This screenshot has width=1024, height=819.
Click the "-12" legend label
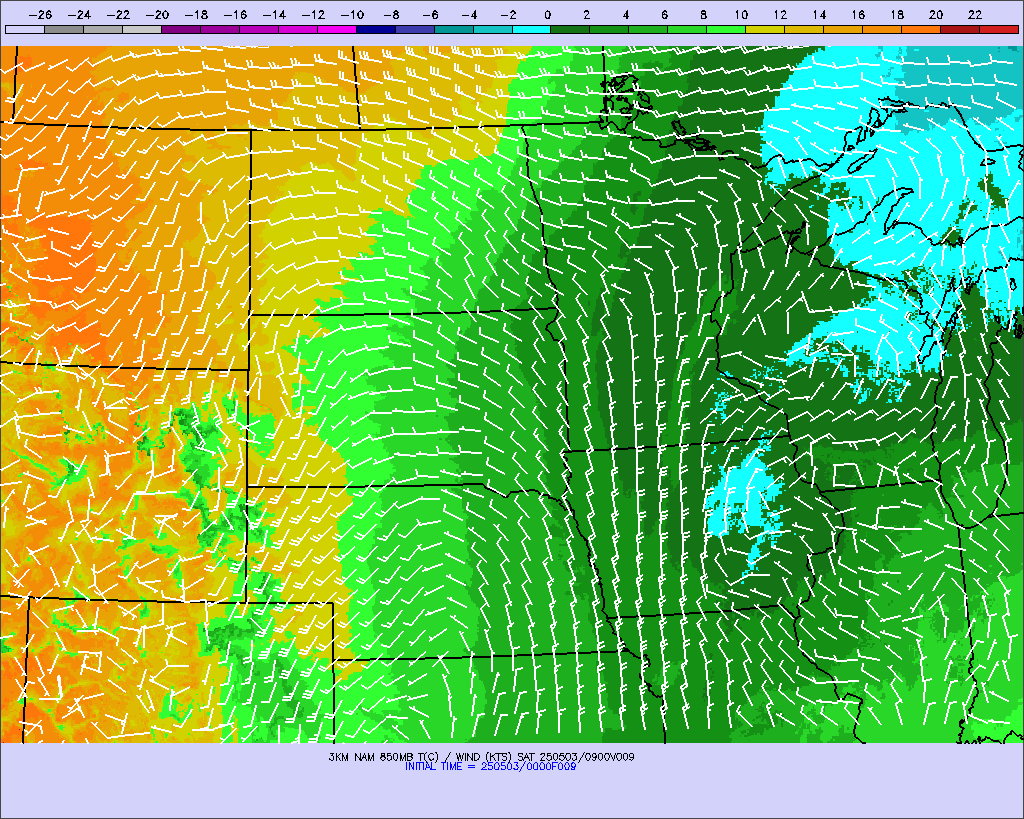coord(313,15)
